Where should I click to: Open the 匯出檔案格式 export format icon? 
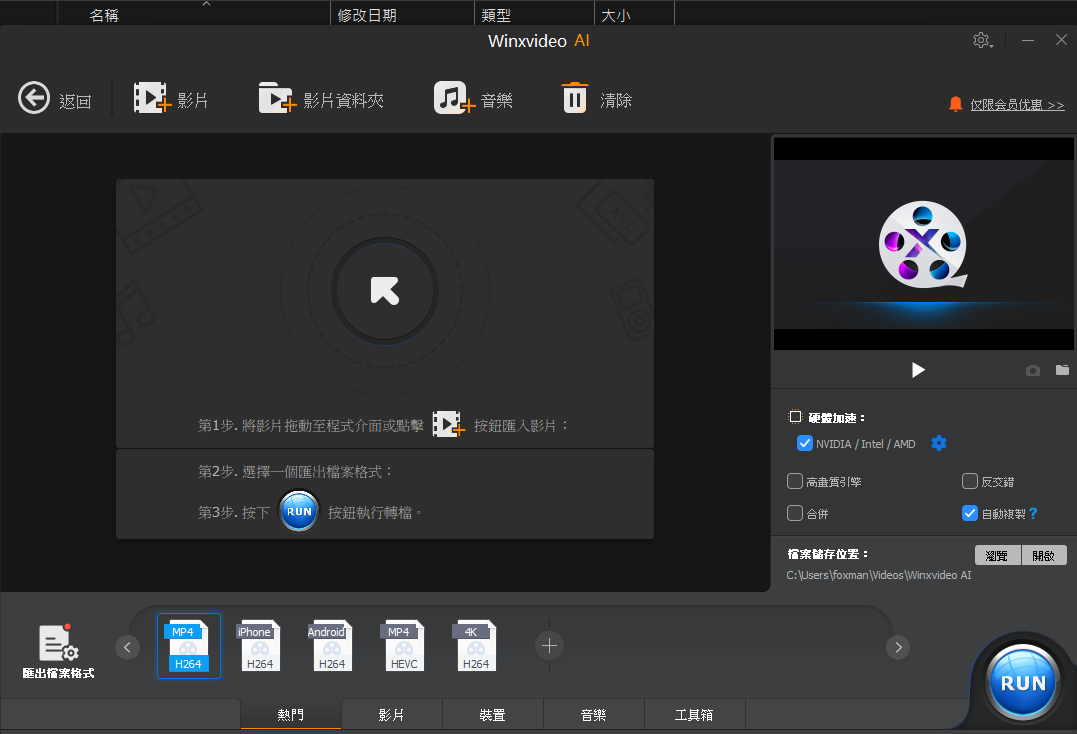(58, 644)
